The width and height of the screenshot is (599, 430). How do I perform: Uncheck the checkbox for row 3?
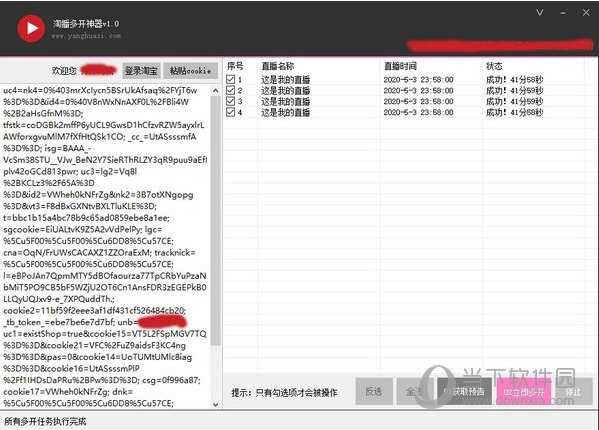click(230, 101)
